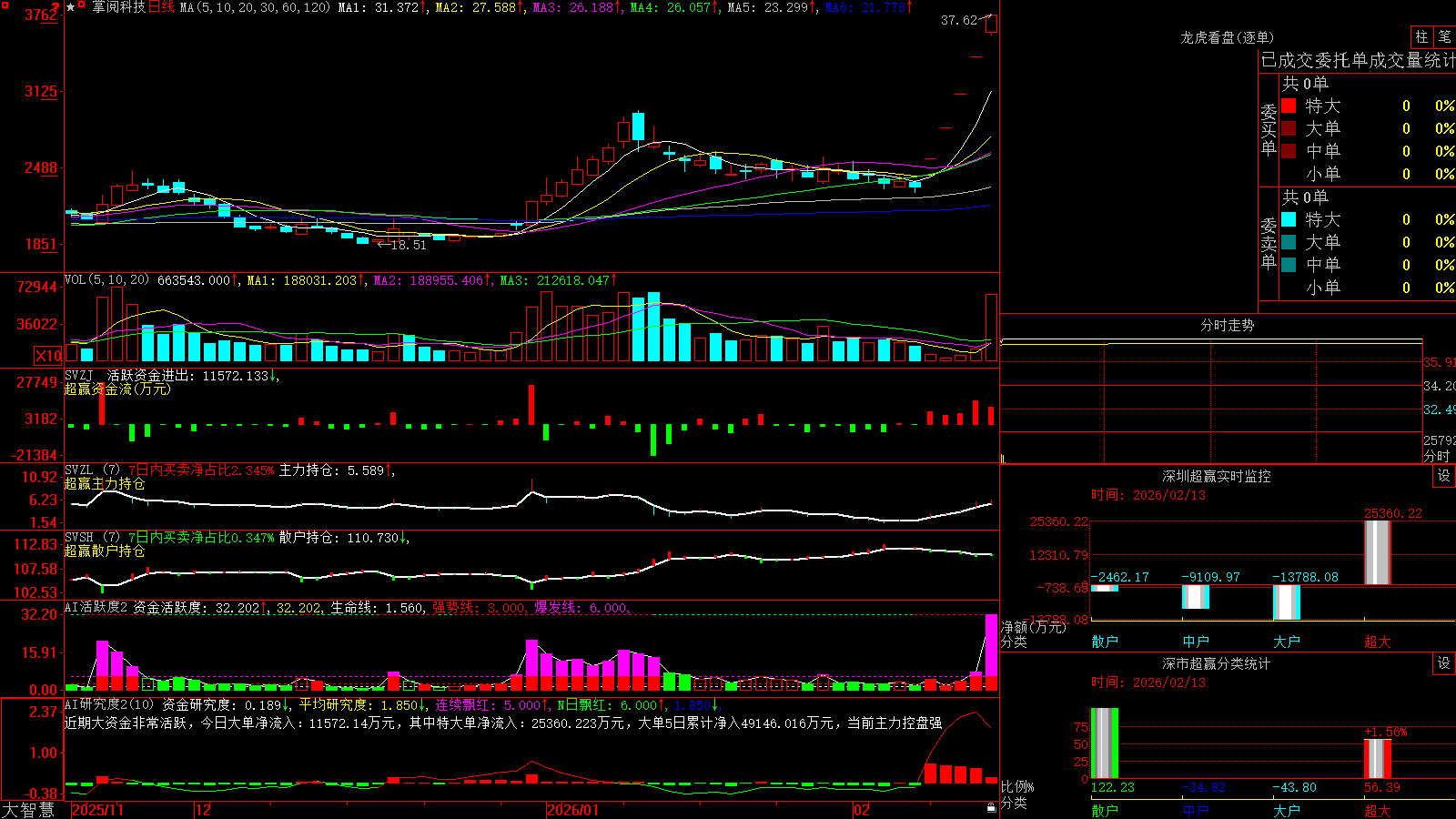Click the SVZJ indicator name

pos(79,375)
